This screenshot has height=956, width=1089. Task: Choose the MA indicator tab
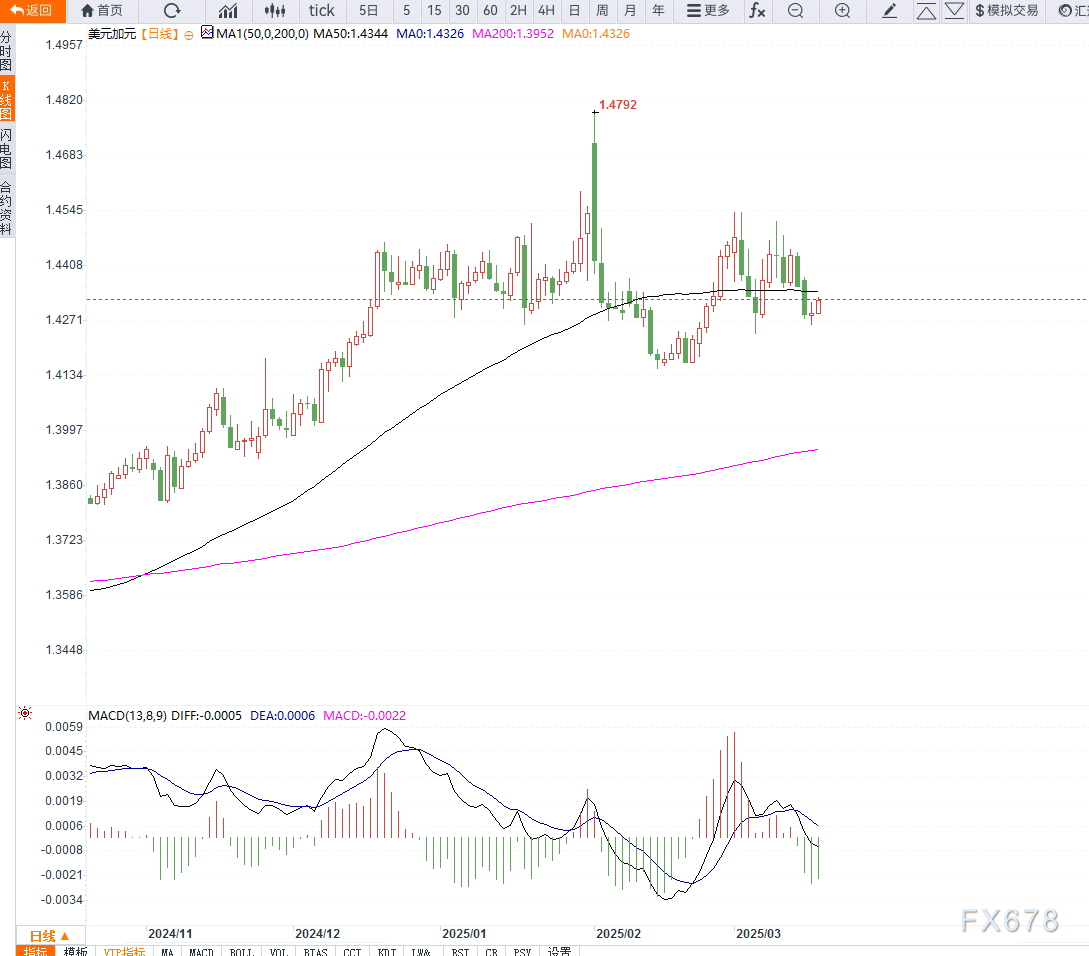167,951
